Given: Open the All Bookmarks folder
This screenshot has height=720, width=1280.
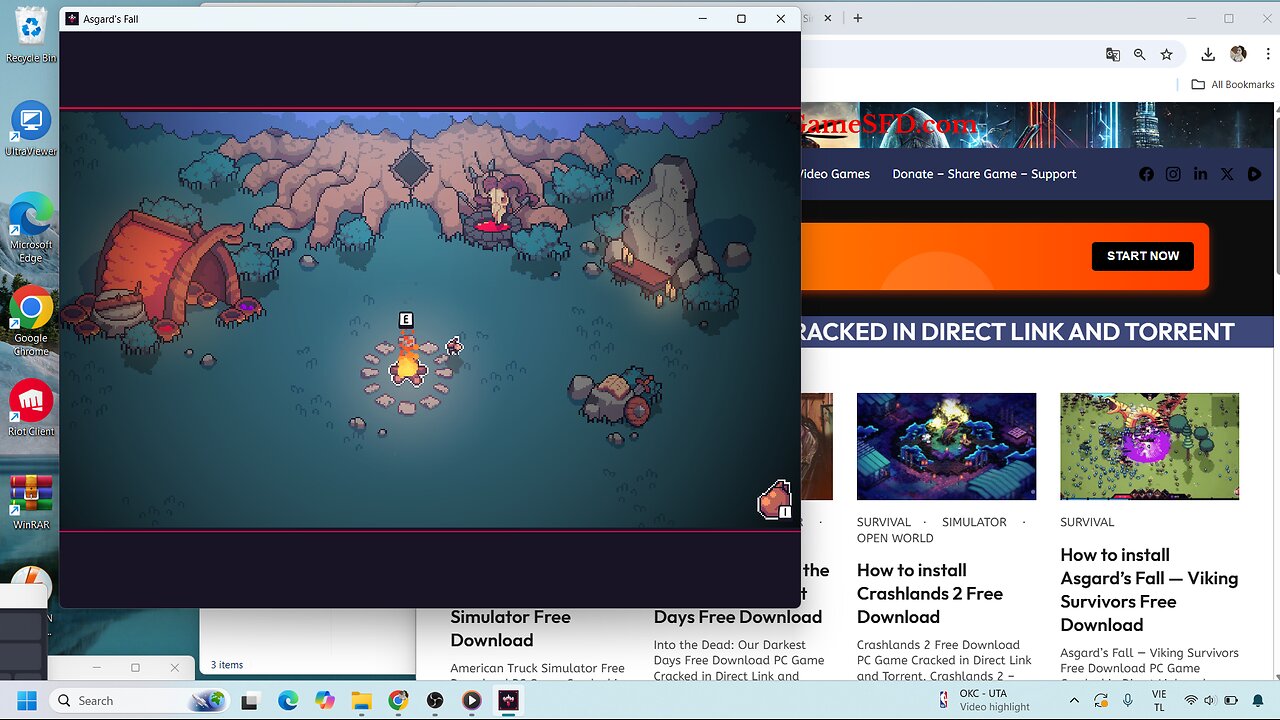Looking at the screenshot, I should coord(1233,85).
